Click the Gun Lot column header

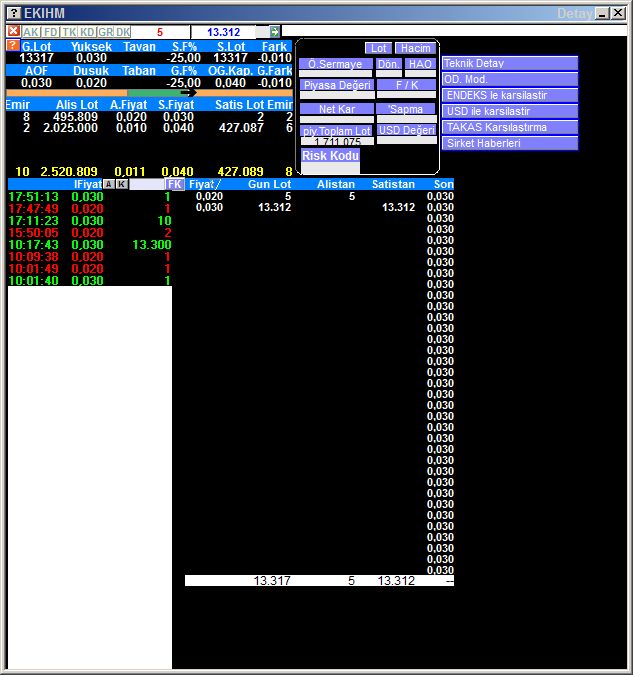[x=270, y=184]
